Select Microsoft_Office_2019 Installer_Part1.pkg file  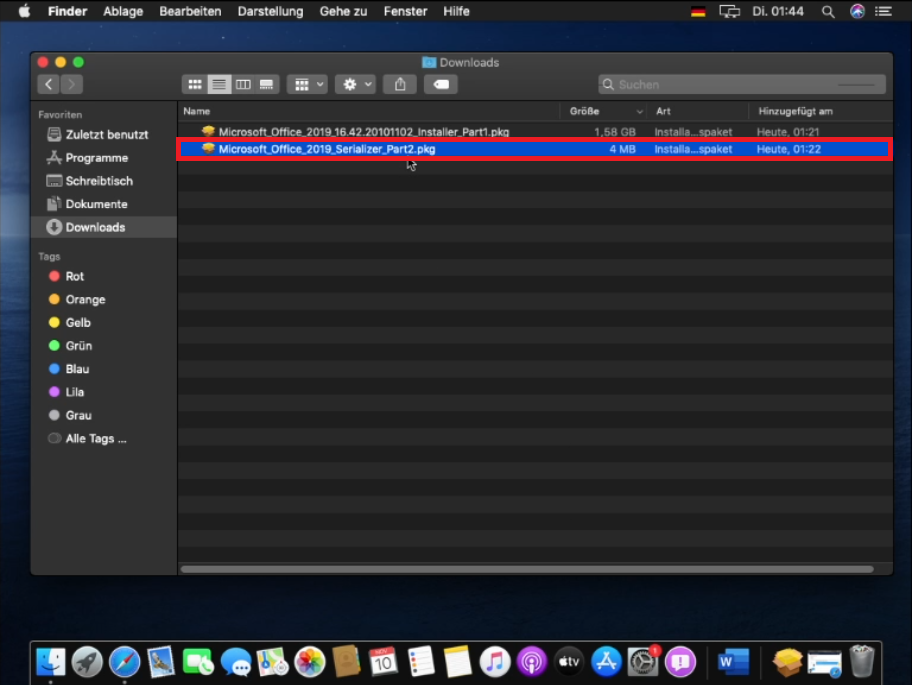point(363,132)
